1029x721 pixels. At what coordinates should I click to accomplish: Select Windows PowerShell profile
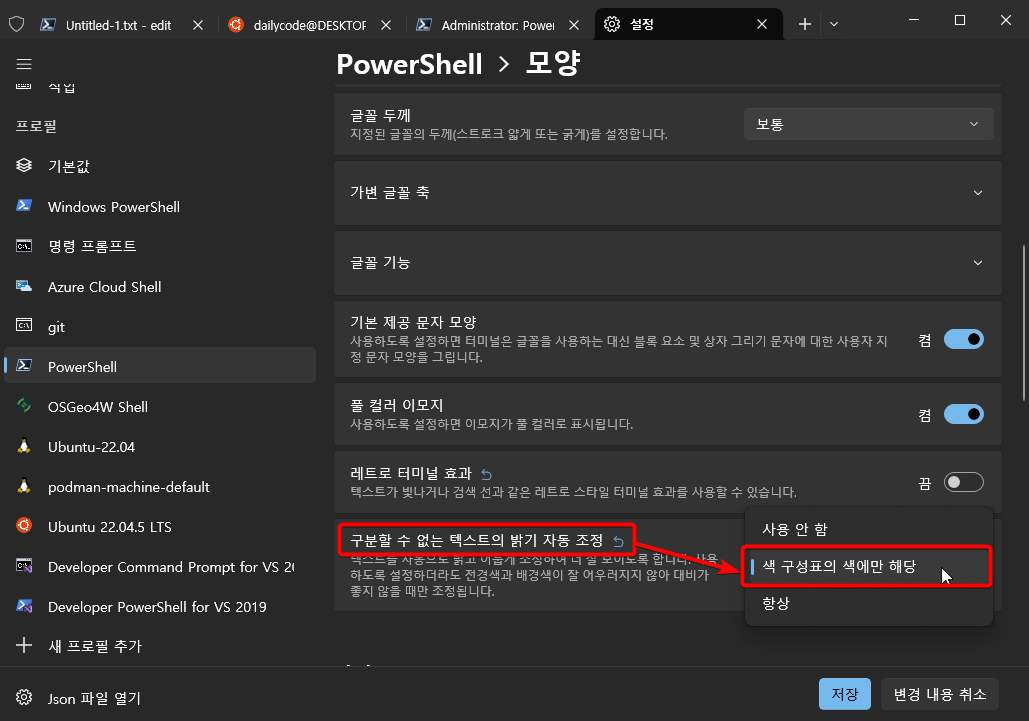click(160, 207)
